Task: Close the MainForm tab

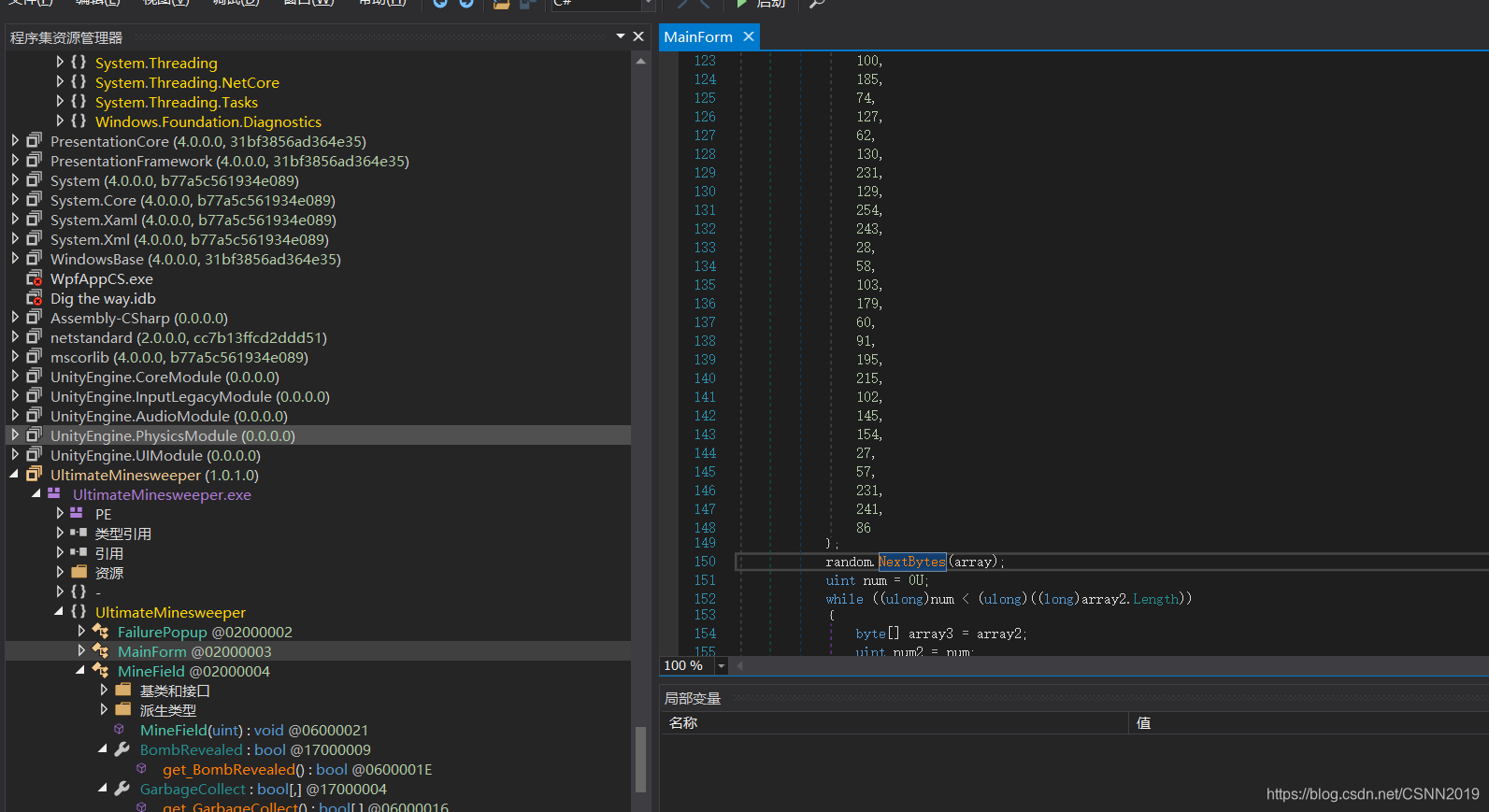Action: point(749,36)
